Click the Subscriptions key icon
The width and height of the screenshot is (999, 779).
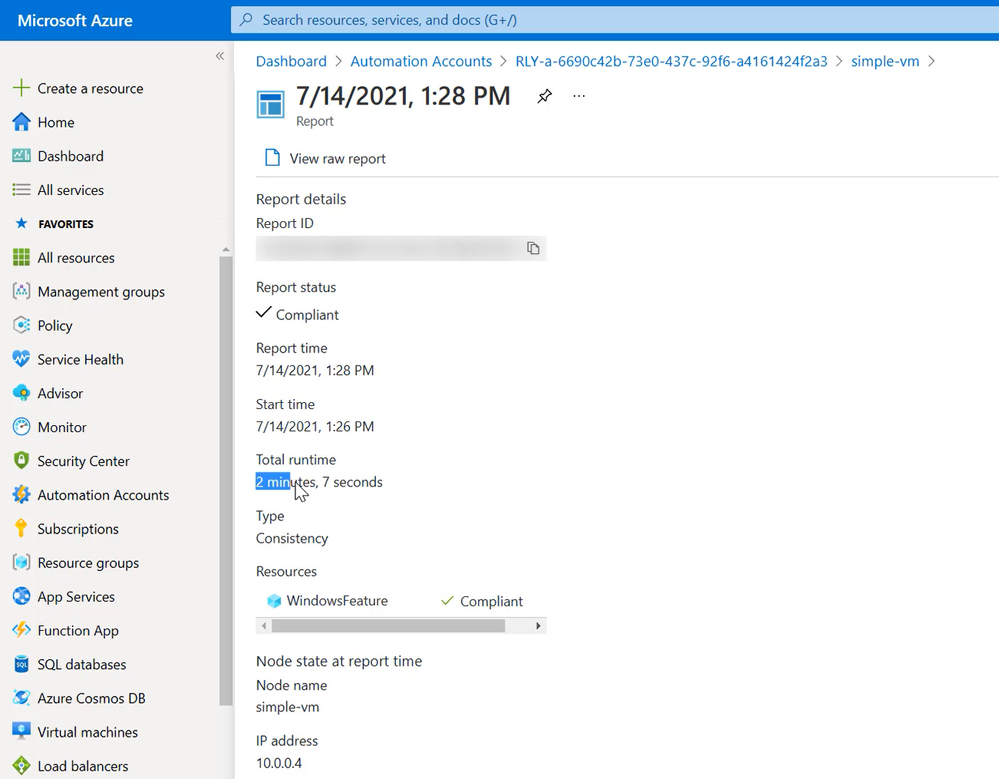click(x=21, y=528)
